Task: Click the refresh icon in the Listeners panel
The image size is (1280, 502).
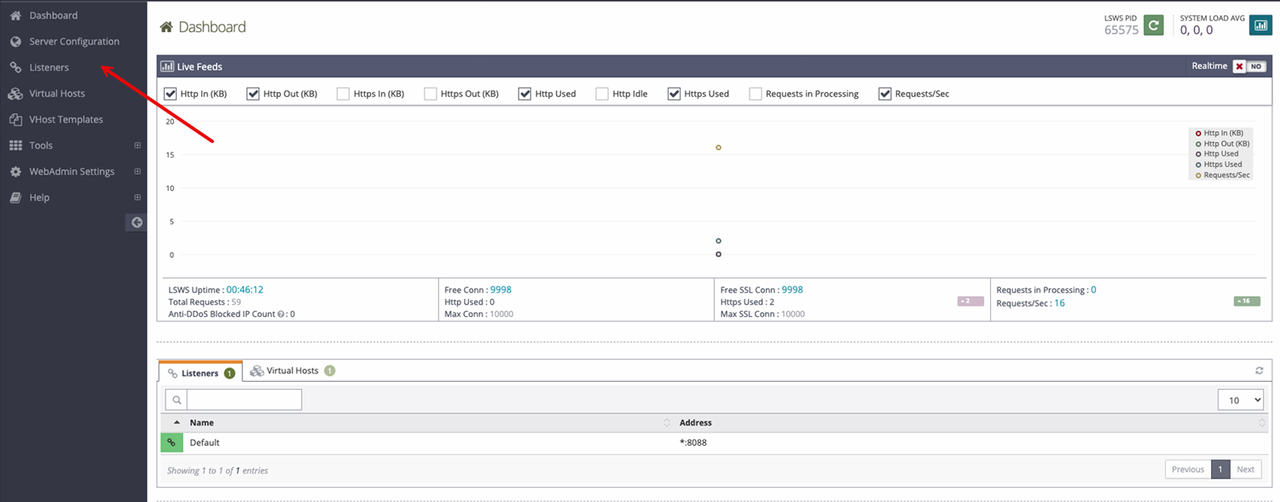Action: pos(1259,371)
